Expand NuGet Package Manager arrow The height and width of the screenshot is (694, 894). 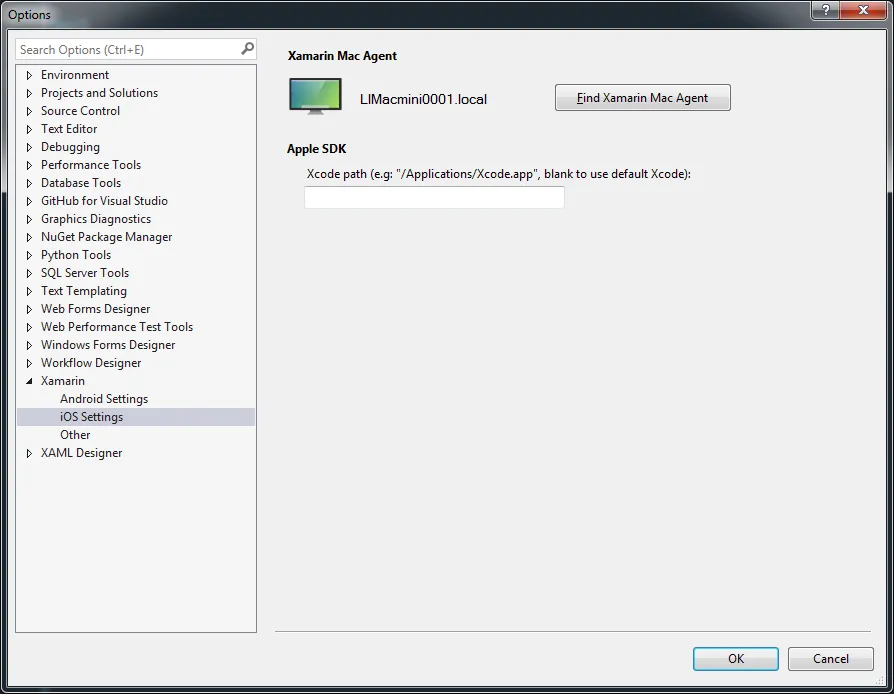pyautogui.click(x=30, y=237)
